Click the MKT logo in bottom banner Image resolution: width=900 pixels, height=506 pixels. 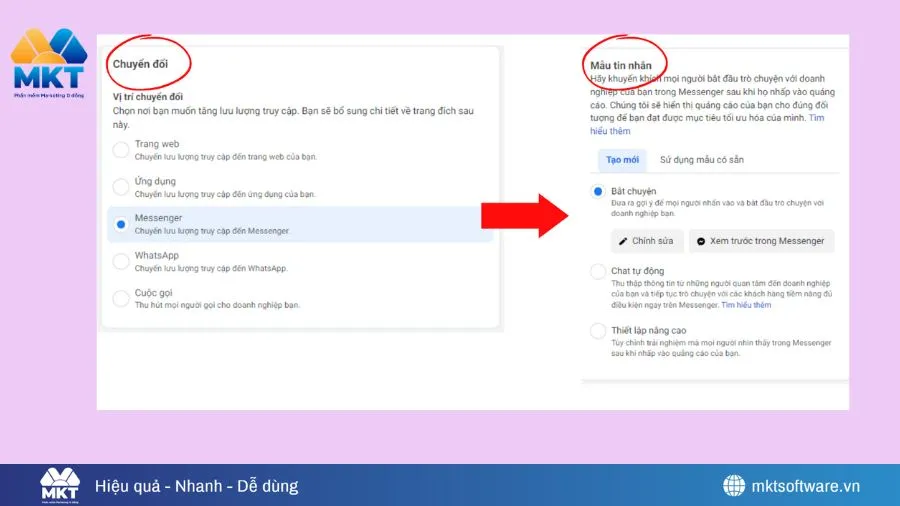(60, 486)
